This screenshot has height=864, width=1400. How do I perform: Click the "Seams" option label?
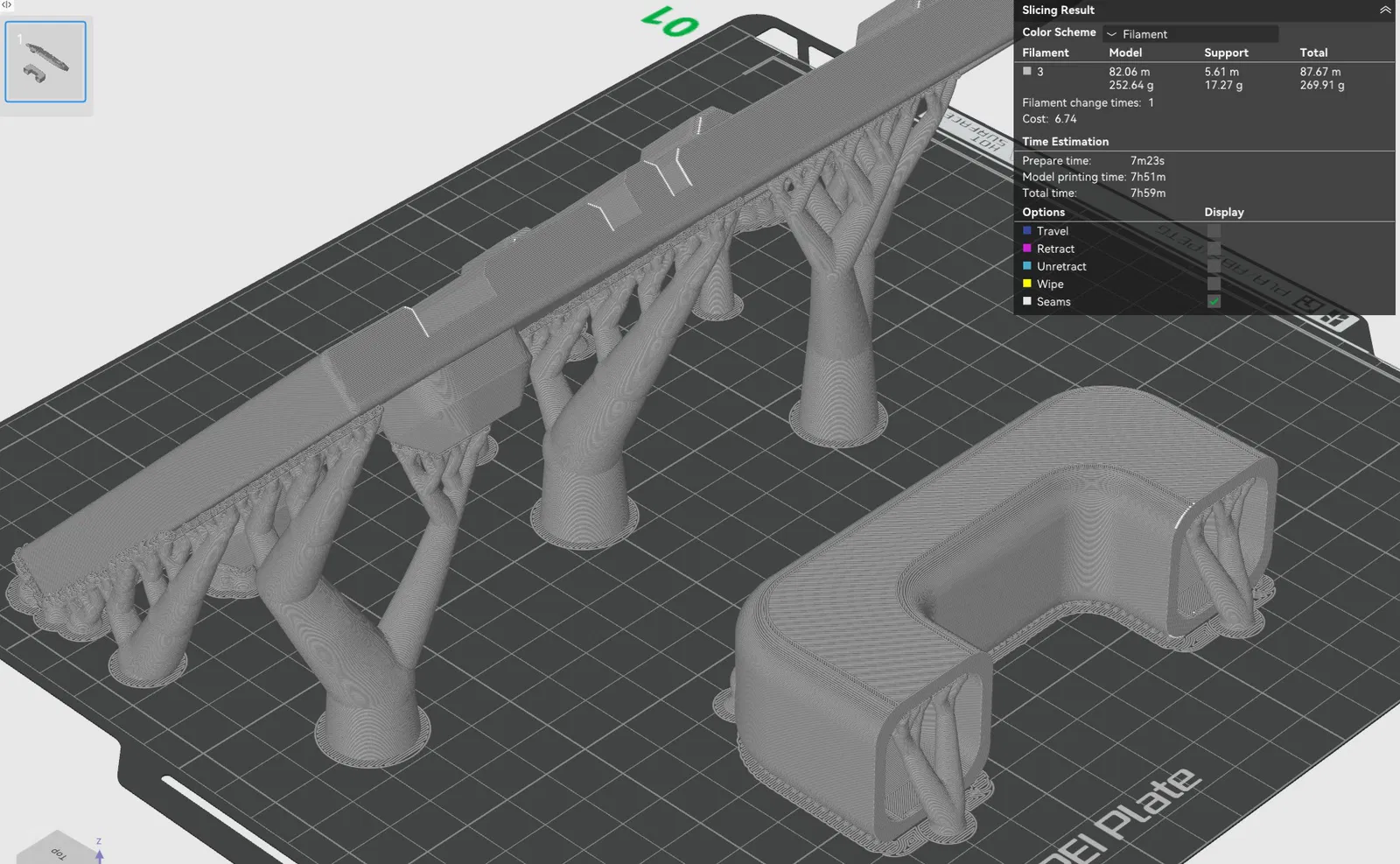tap(1053, 301)
